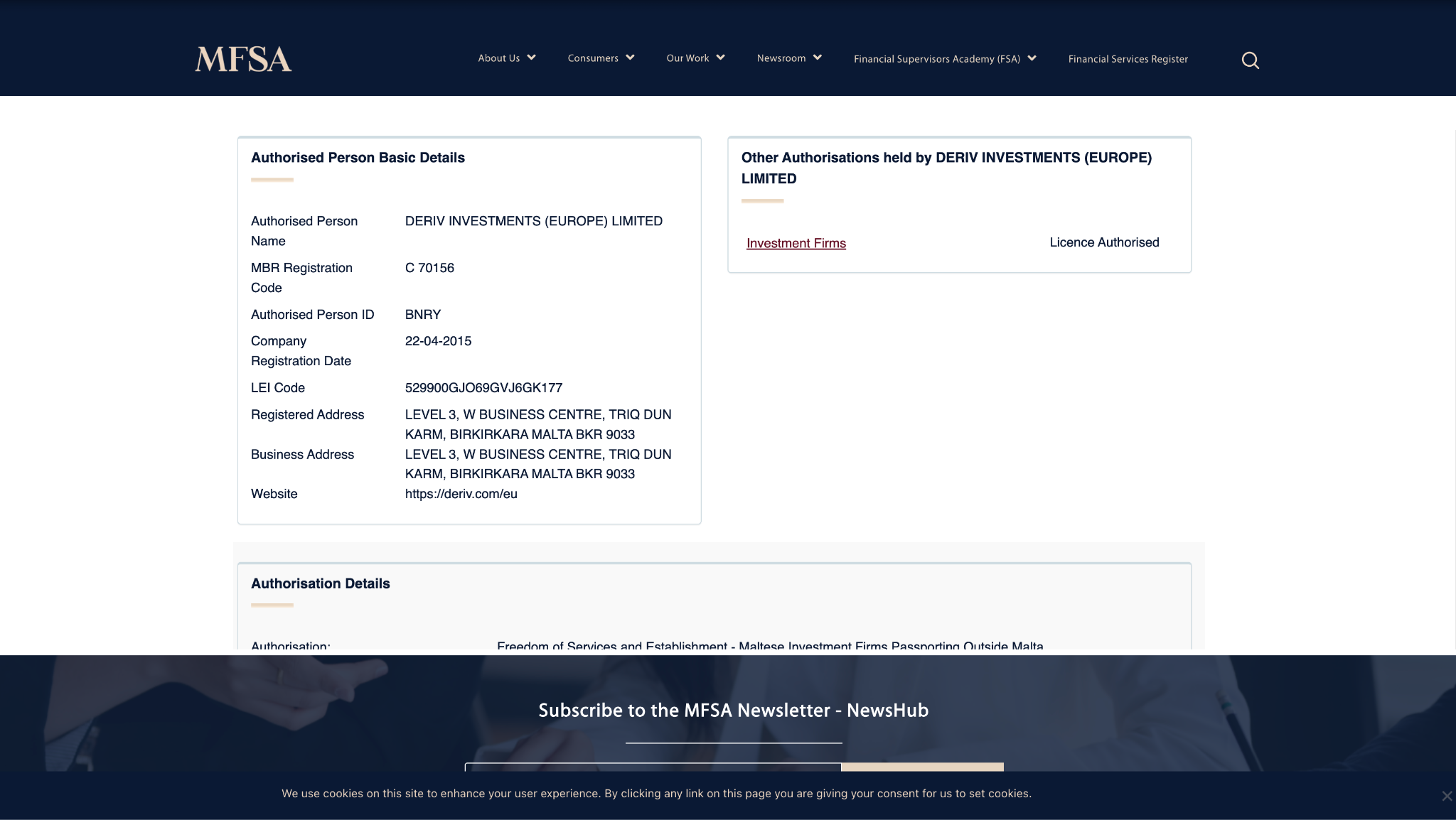Open the About Us menu item

pos(498,58)
